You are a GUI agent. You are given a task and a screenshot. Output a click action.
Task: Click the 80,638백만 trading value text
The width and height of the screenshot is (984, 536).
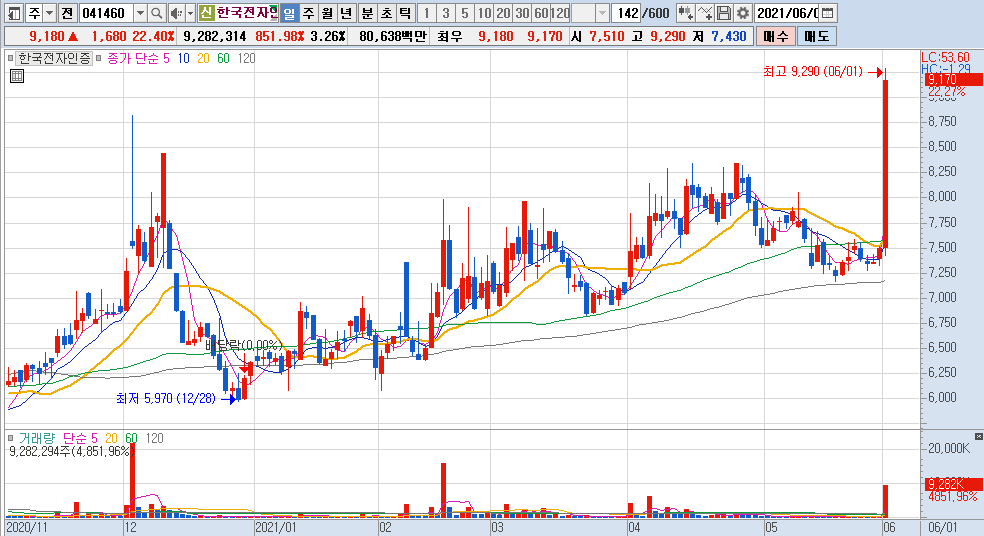tap(392, 36)
